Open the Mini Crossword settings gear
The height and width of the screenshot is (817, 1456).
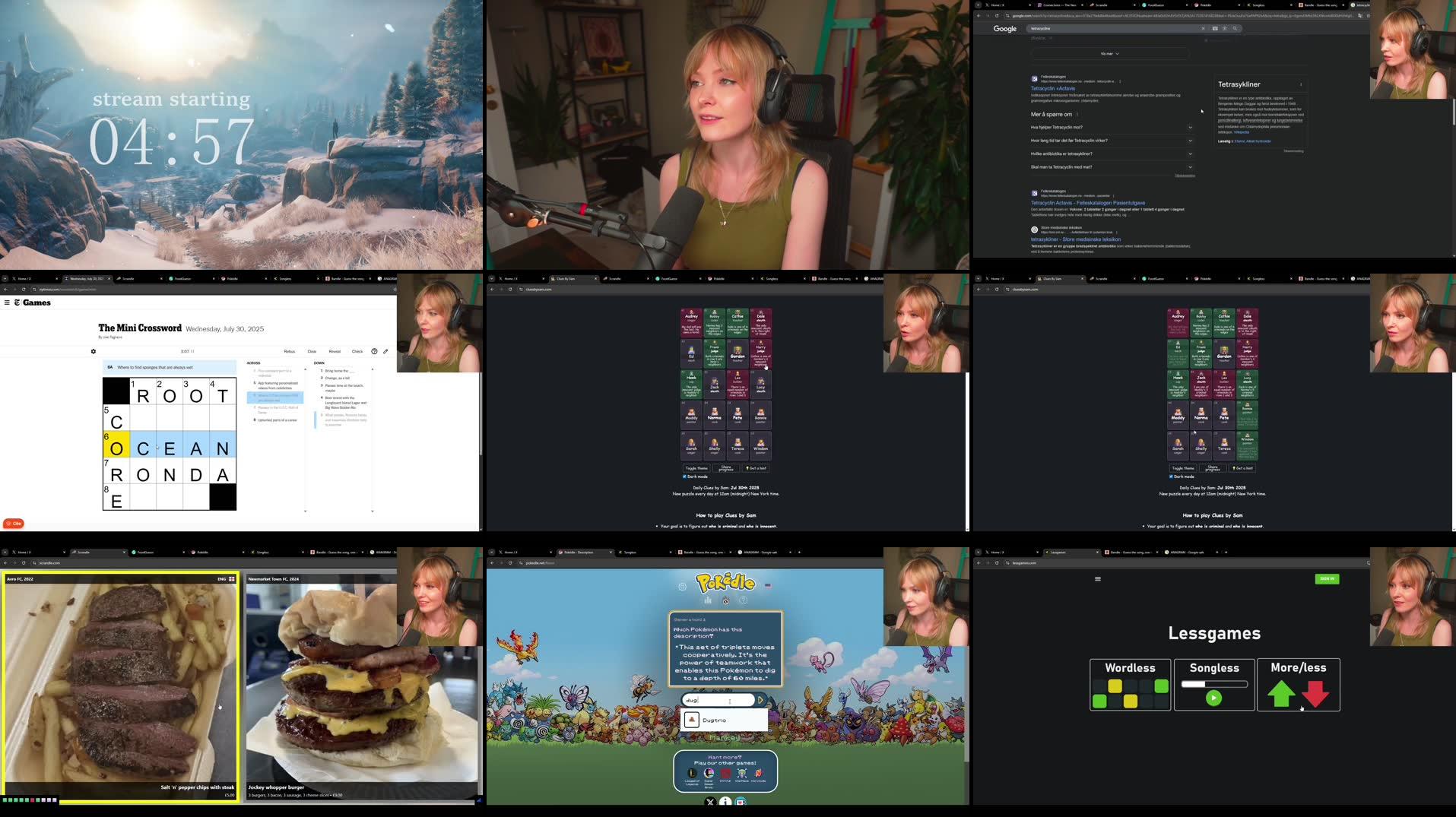pos(94,352)
